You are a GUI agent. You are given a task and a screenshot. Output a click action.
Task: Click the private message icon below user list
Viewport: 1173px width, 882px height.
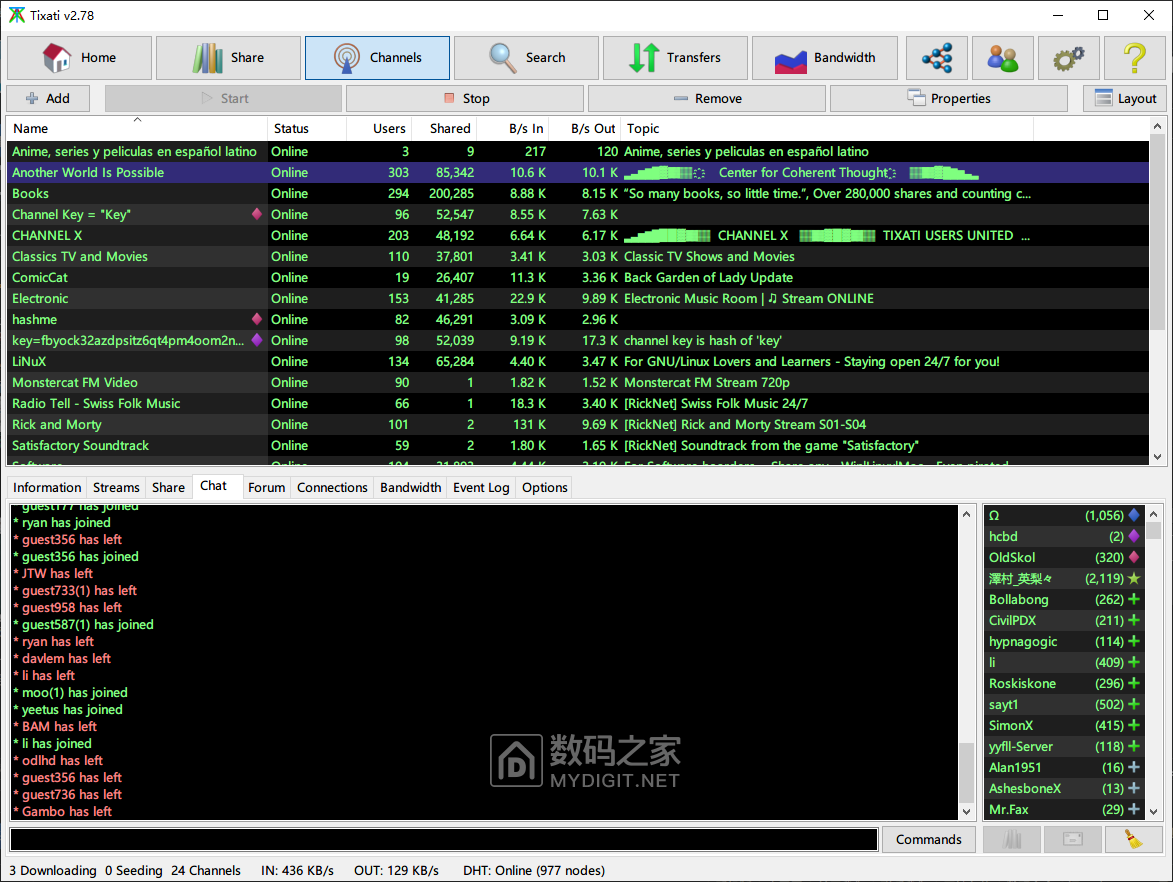(x=1073, y=839)
